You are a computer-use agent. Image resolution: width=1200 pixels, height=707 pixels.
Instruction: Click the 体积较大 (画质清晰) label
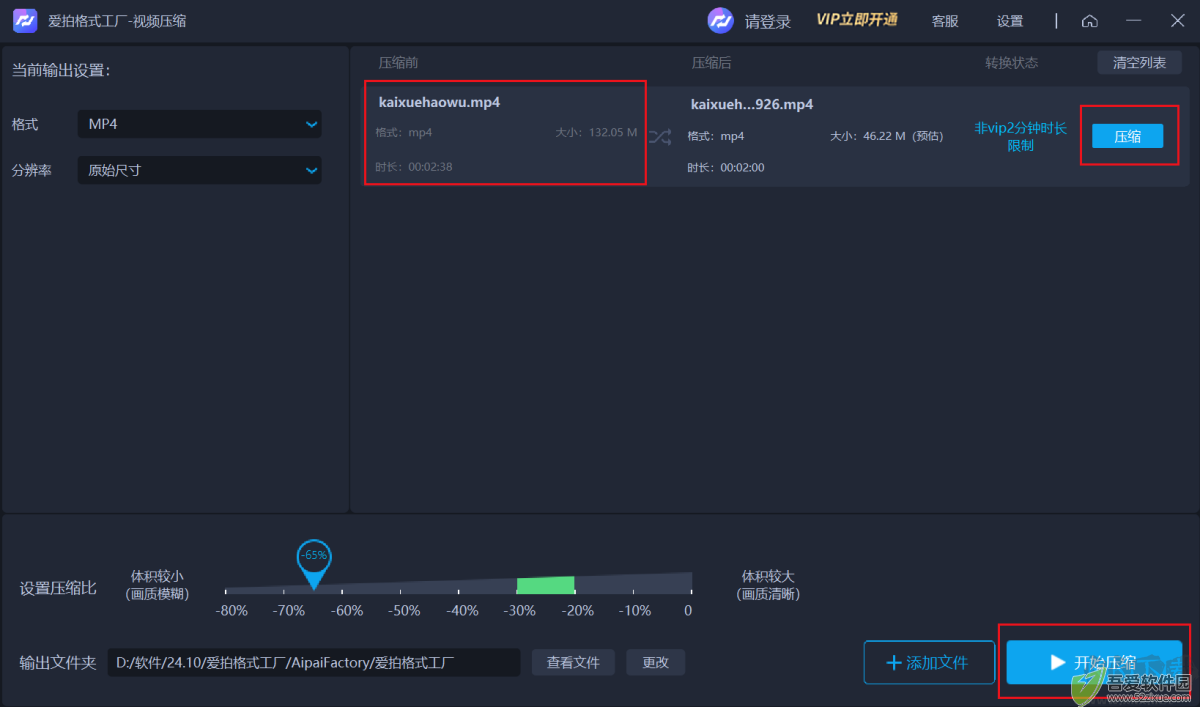point(768,585)
